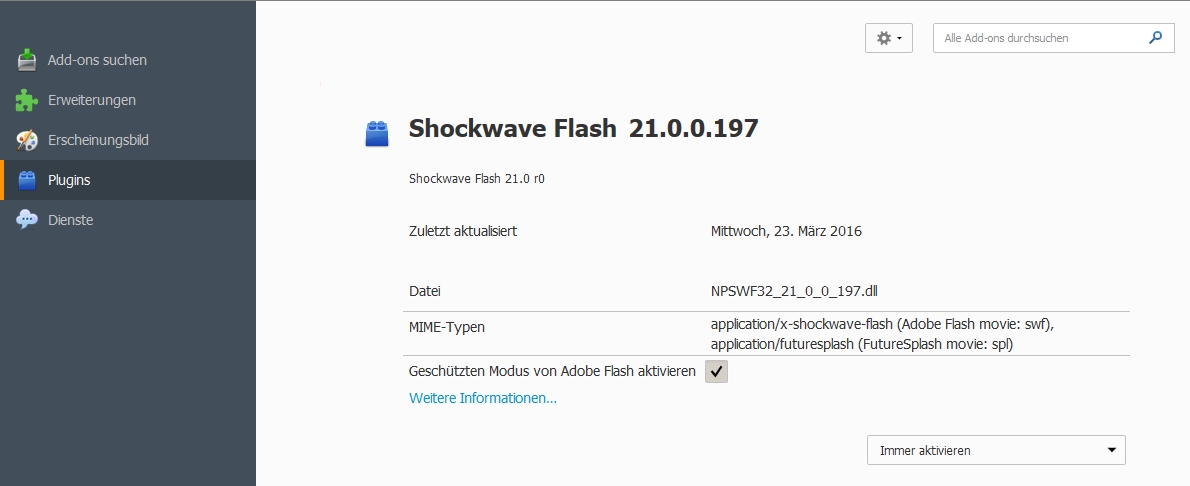The image size is (1190, 486).
Task: Click the paint palette Erscheinungsbild icon
Action: (28, 140)
